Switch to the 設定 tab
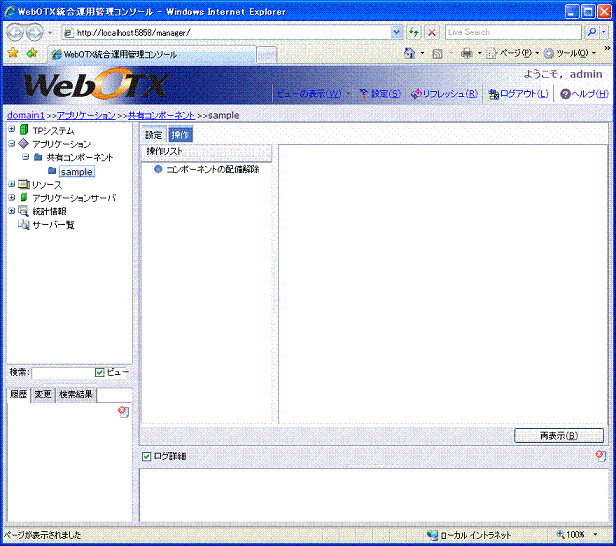Screen dimensions: 616x546 click(153, 135)
